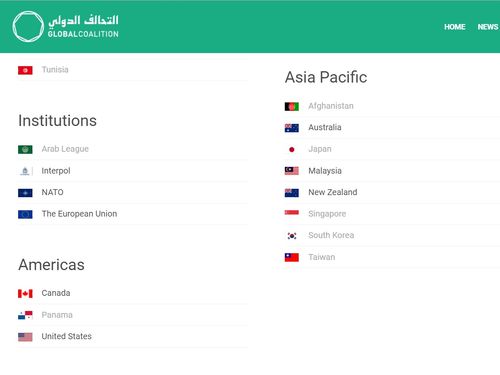Click the Taiwan flag icon

(292, 257)
